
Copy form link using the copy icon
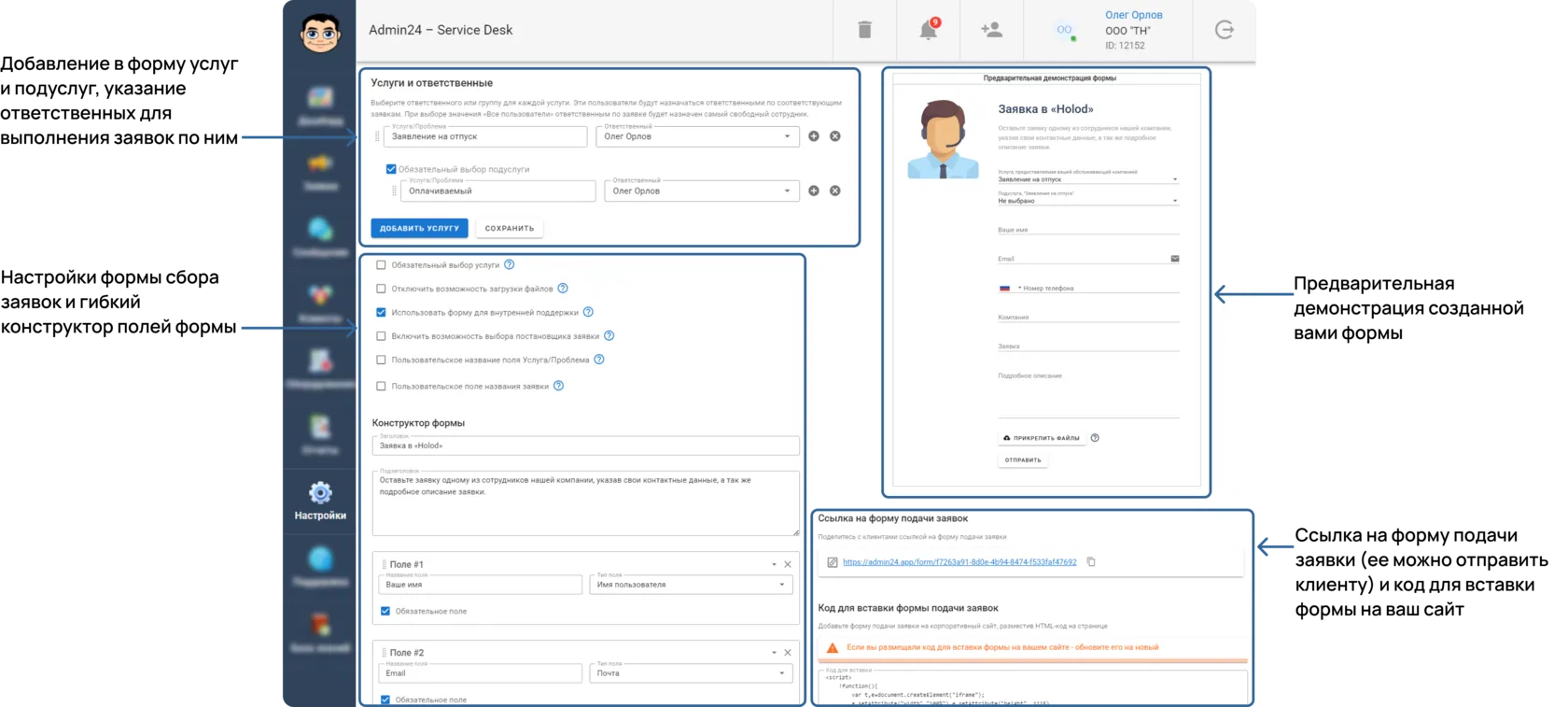coord(1091,562)
